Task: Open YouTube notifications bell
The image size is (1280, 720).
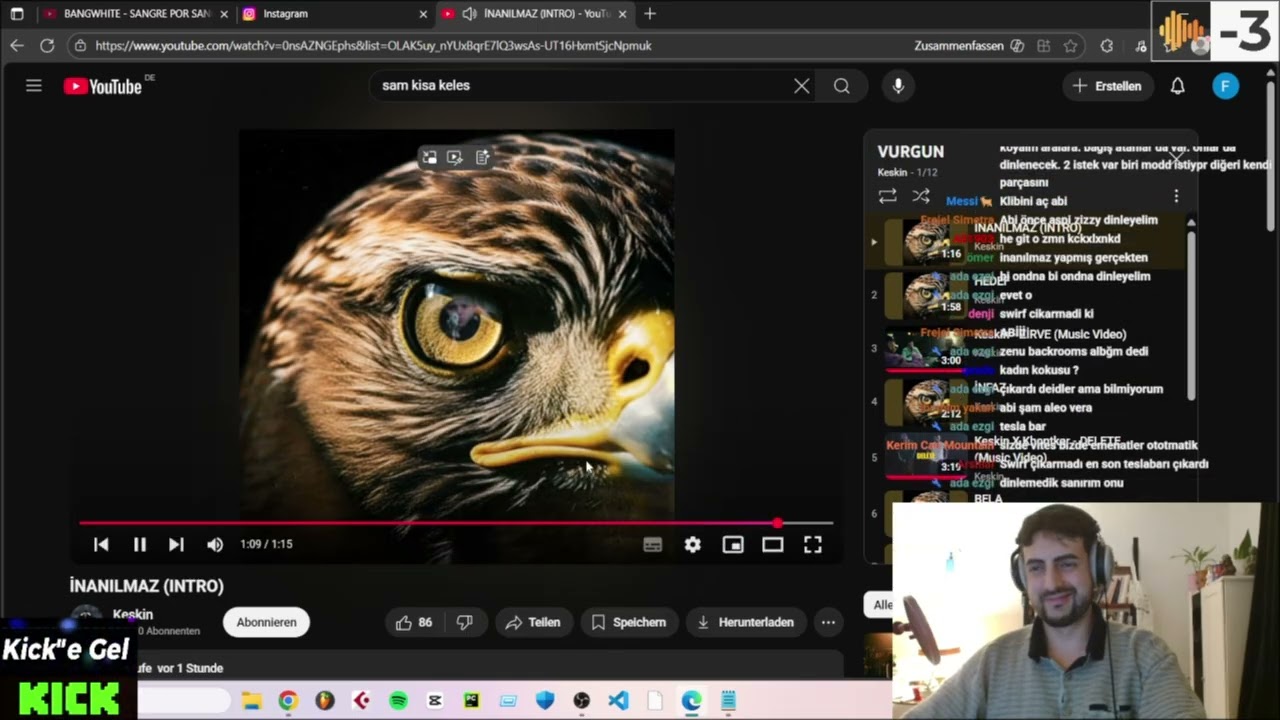Action: tap(1178, 86)
